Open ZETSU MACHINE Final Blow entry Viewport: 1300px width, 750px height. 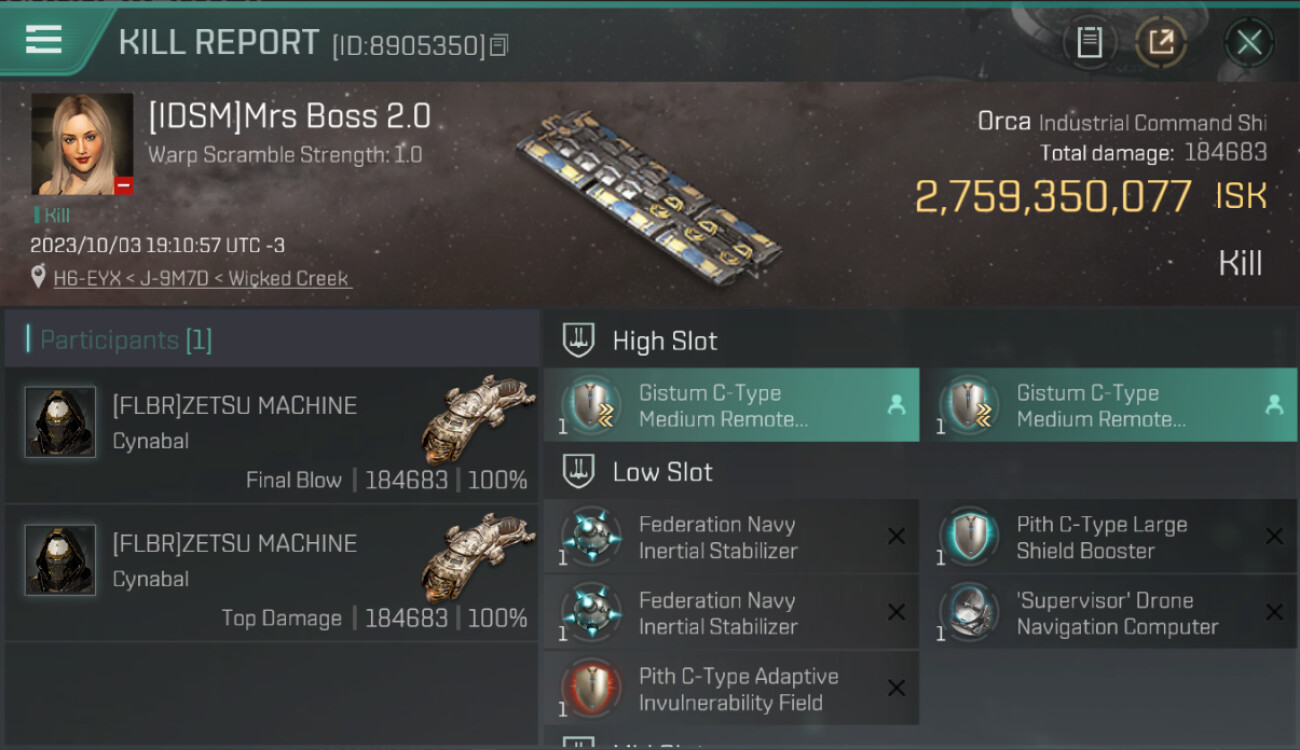click(272, 435)
